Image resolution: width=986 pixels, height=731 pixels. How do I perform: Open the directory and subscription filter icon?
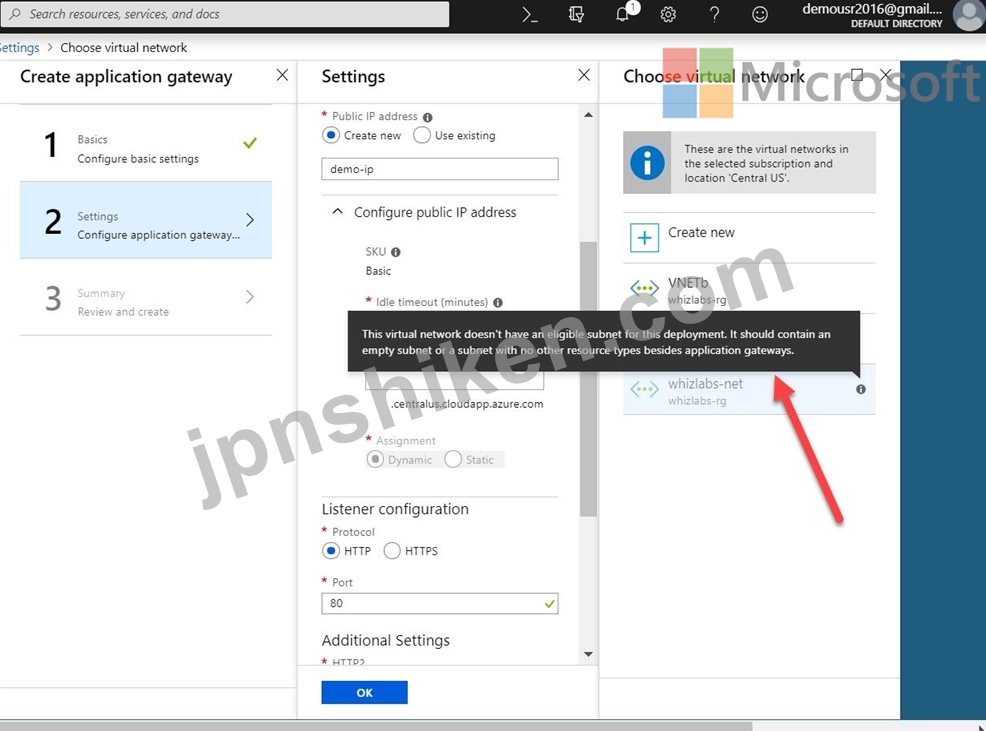click(576, 14)
